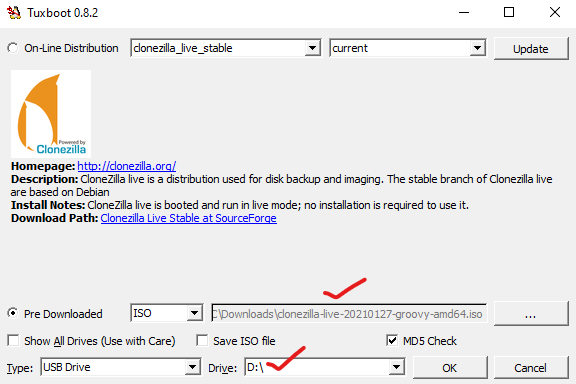Click the Update button
576x384 pixels.
coord(531,49)
